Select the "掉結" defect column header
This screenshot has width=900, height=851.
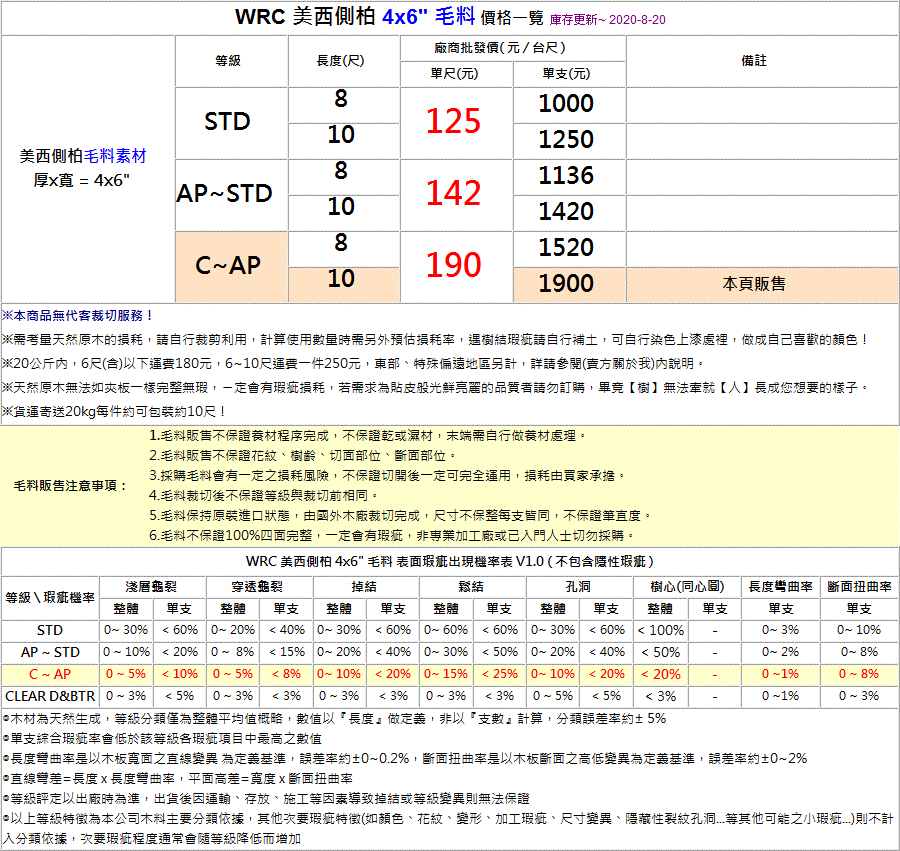click(364, 586)
